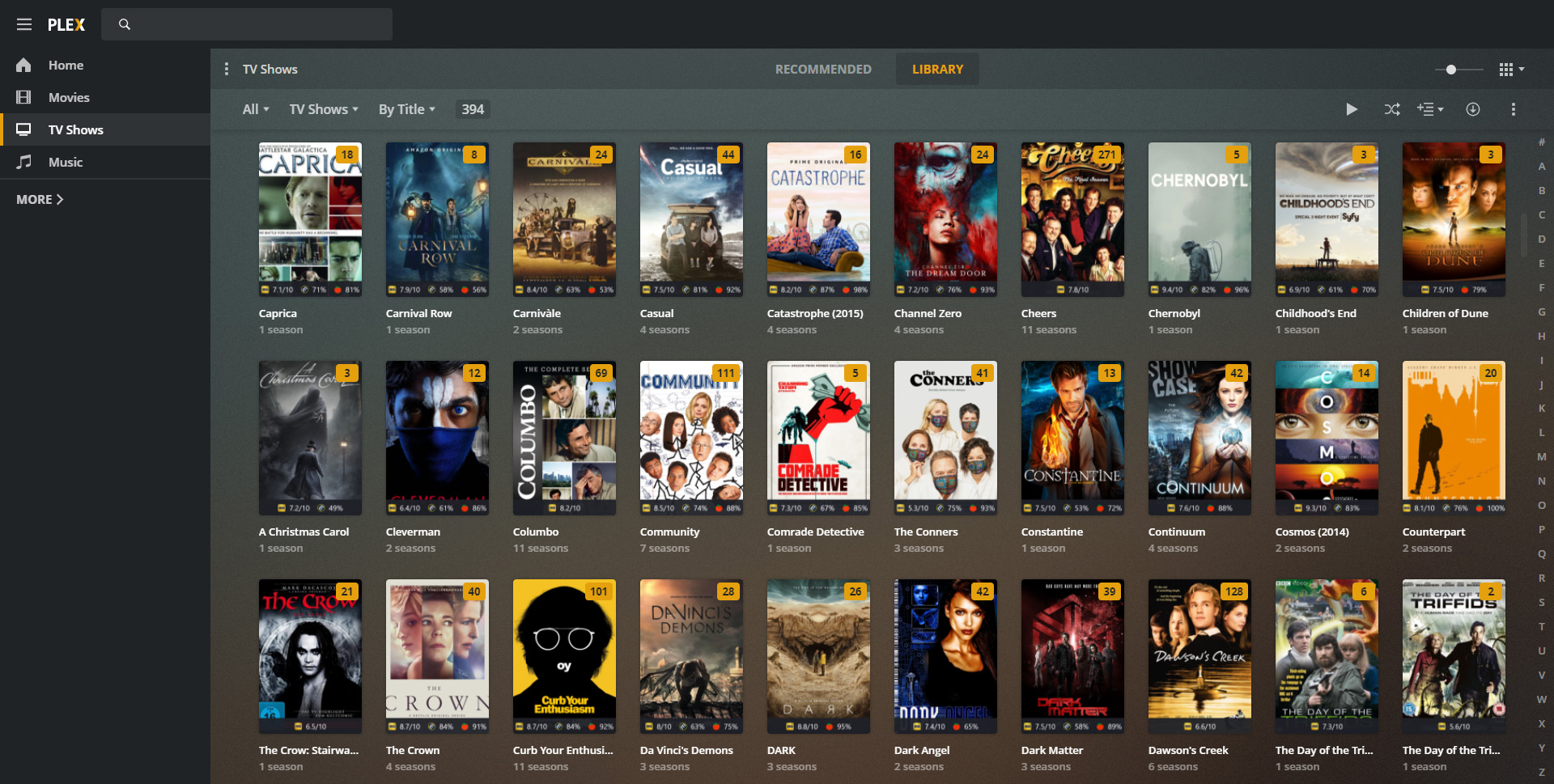This screenshot has width=1554, height=784.
Task: Click the Play all icon
Action: [x=1351, y=109]
